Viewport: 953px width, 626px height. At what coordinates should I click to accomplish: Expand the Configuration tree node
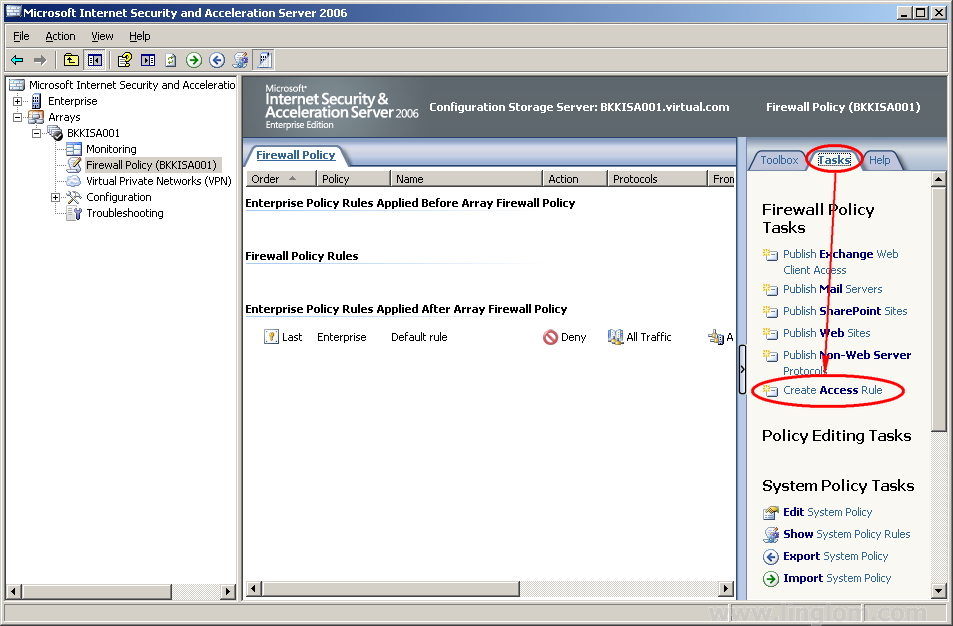[x=55, y=198]
